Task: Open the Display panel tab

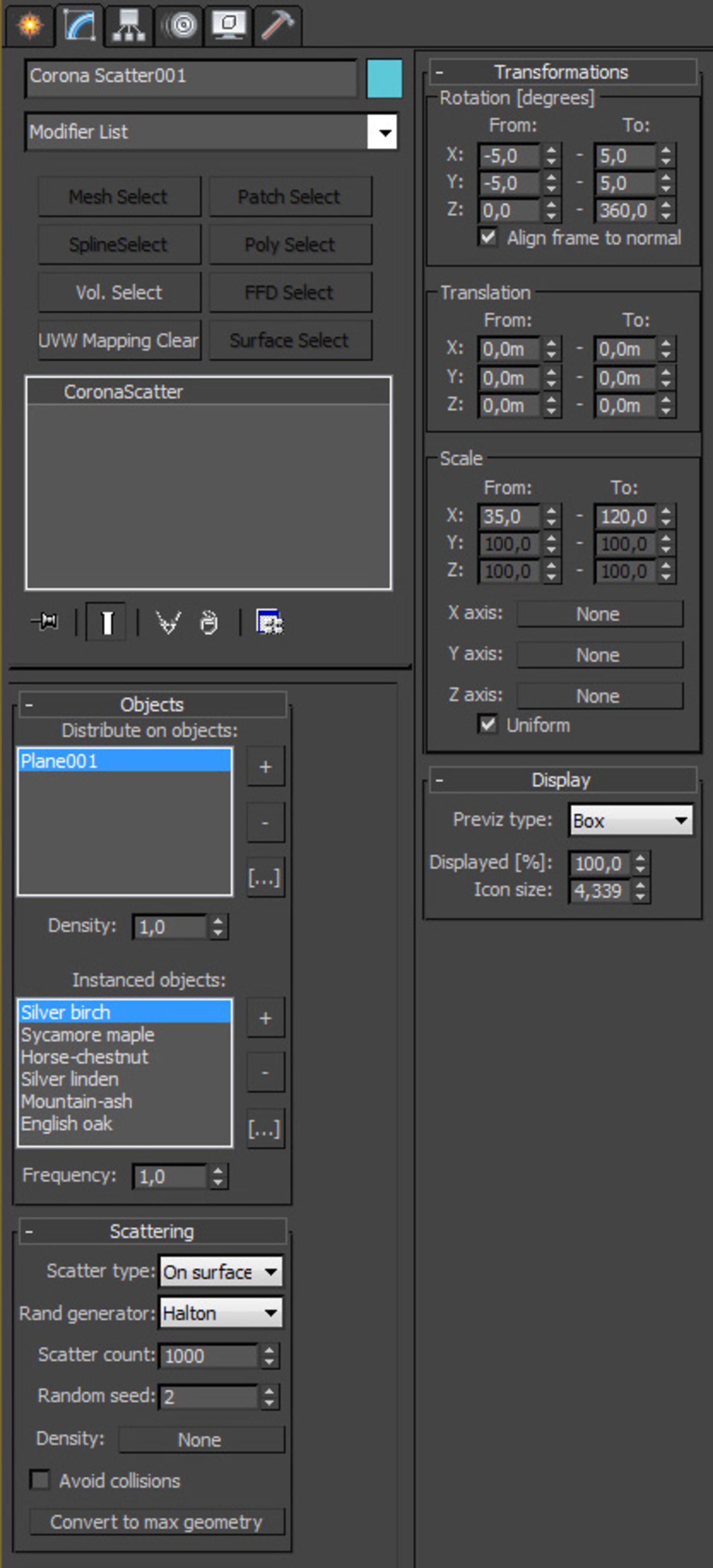Action: (228, 26)
